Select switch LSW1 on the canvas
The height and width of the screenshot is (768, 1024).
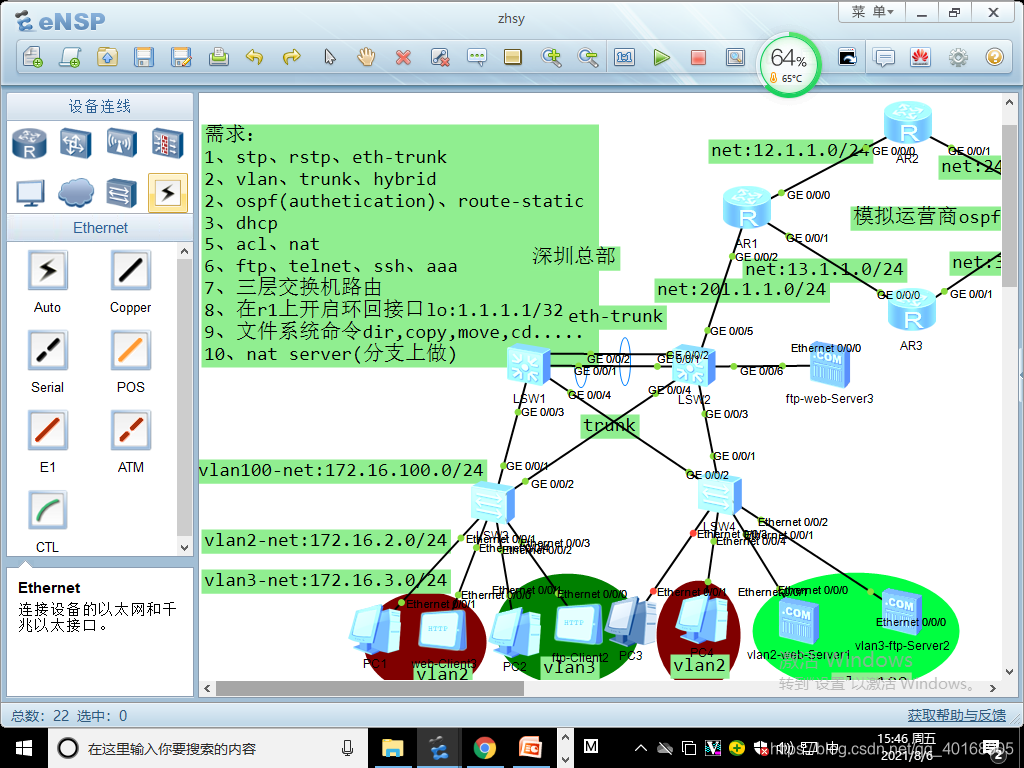tap(528, 366)
